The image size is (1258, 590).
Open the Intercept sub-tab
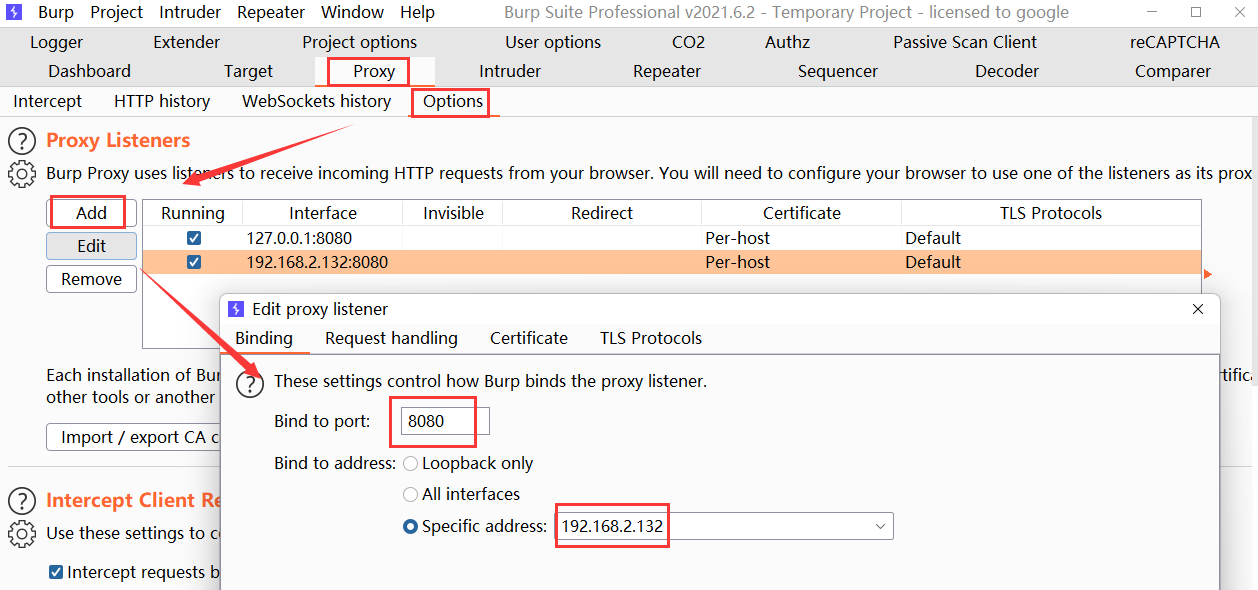[48, 101]
